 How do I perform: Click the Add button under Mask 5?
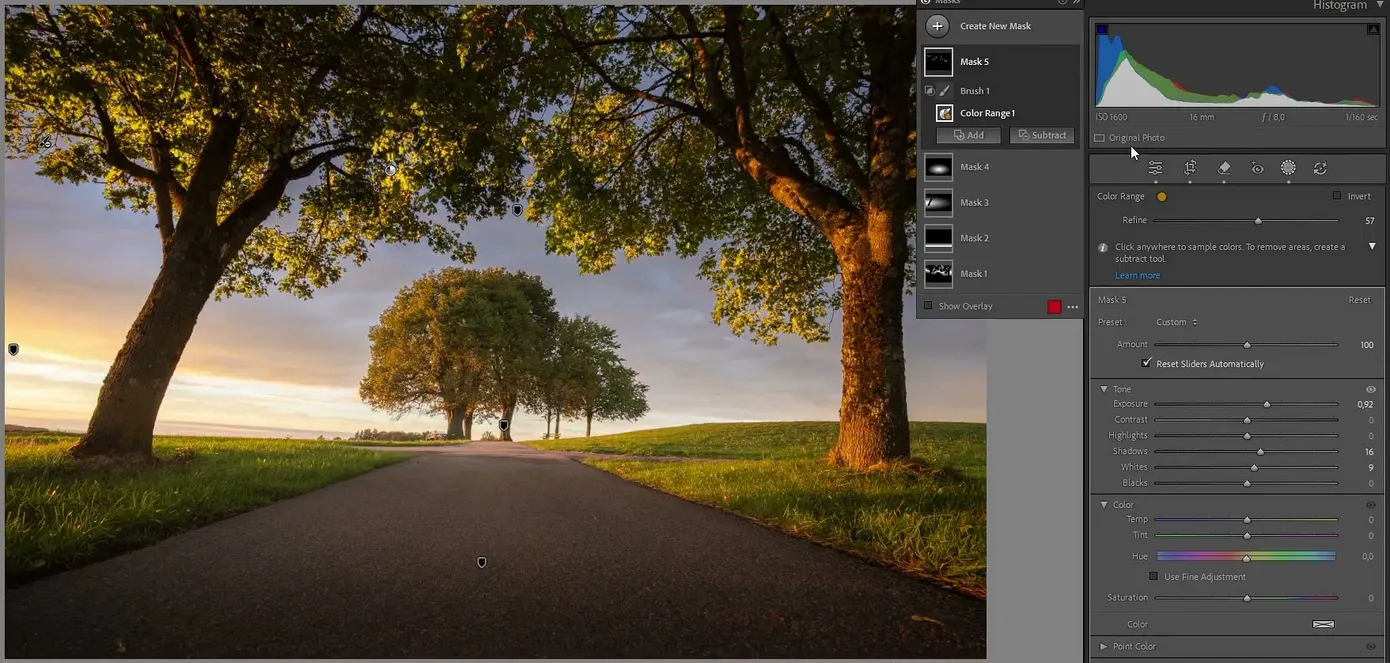coord(968,135)
